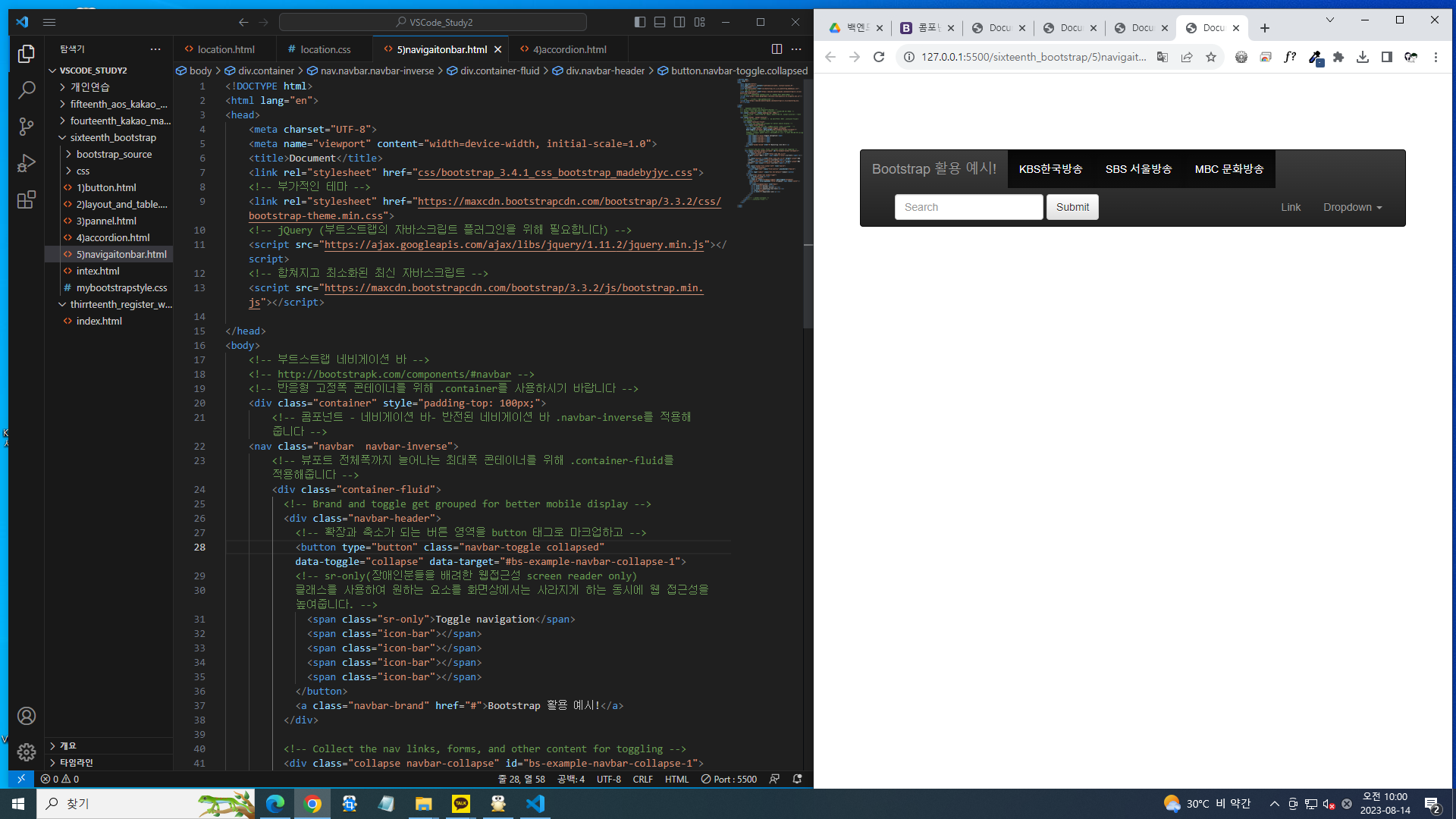
Task: Click the Split Editor Right icon
Action: tap(777, 49)
